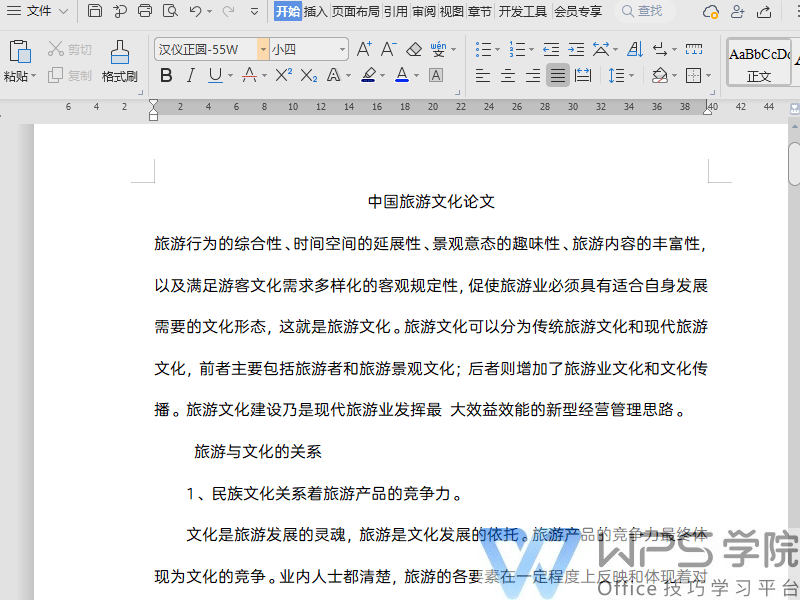The width and height of the screenshot is (800, 600).
Task: Toggle bold formatting
Action: click(166, 75)
